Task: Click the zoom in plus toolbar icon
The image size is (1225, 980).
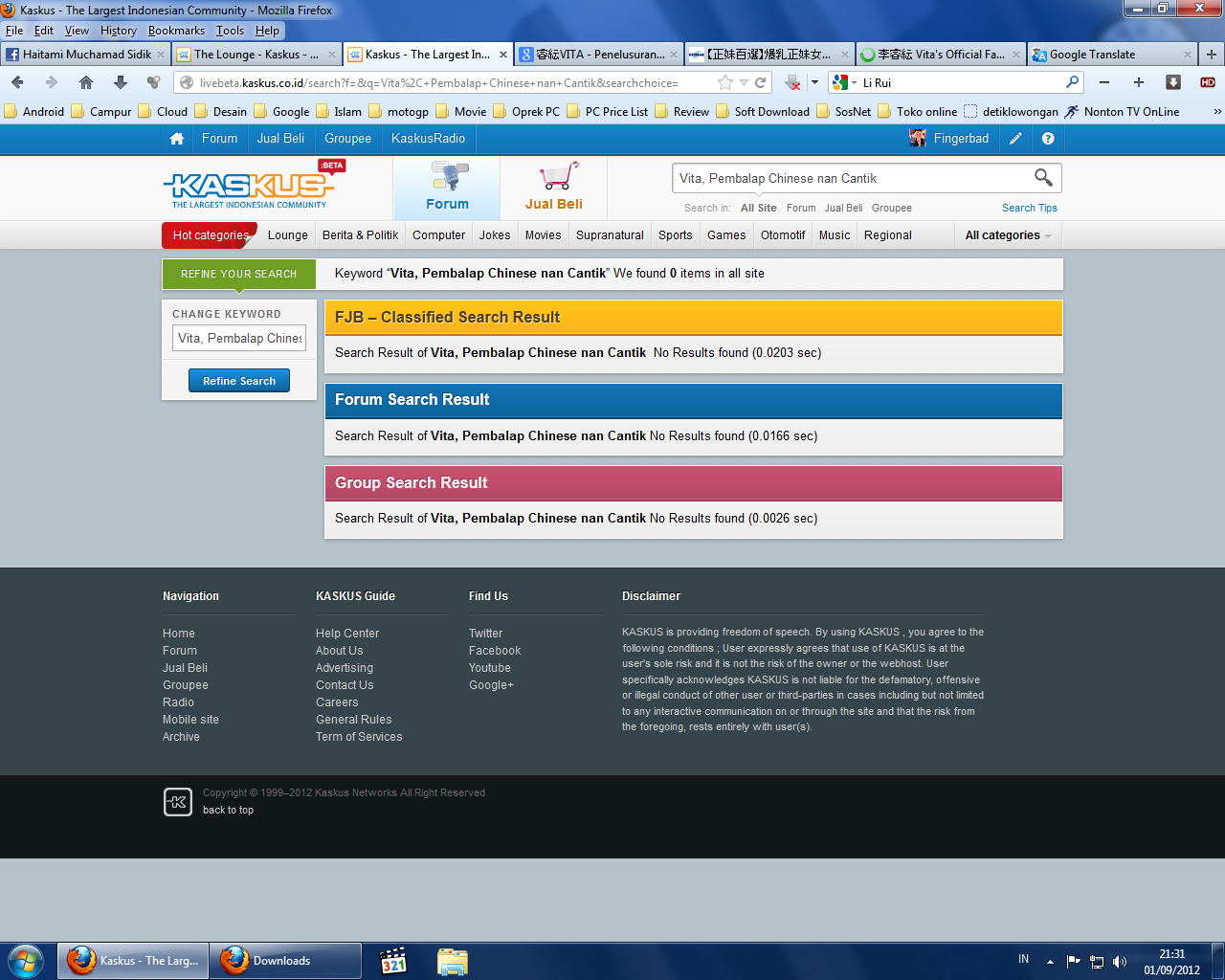Action: tap(1139, 82)
